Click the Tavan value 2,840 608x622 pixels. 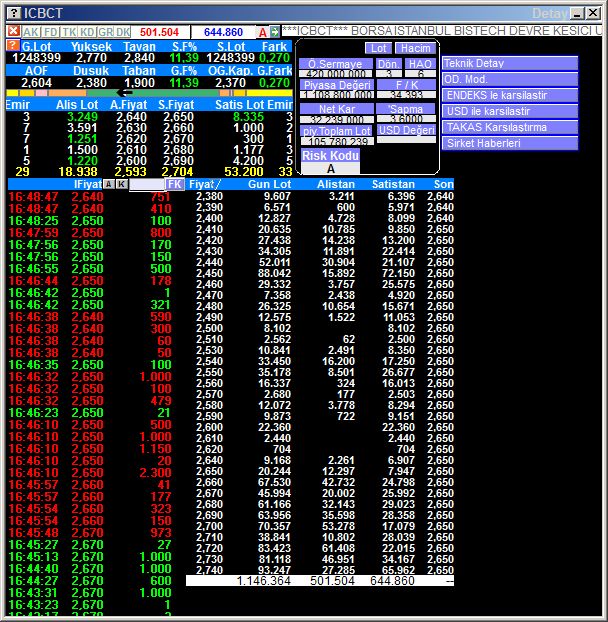139,58
